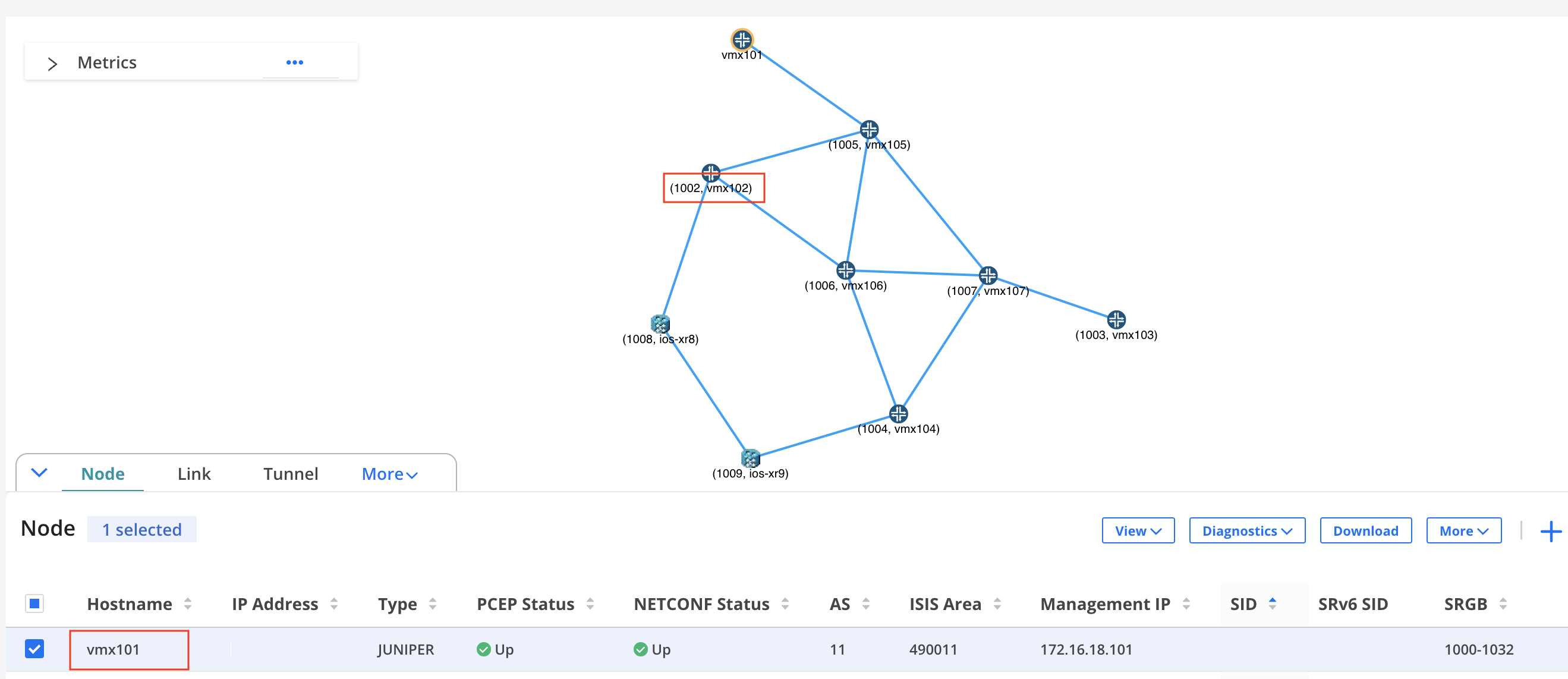Select the vmx106 router node icon
Viewport: 1568px width, 679px height.
pyautogui.click(x=845, y=271)
